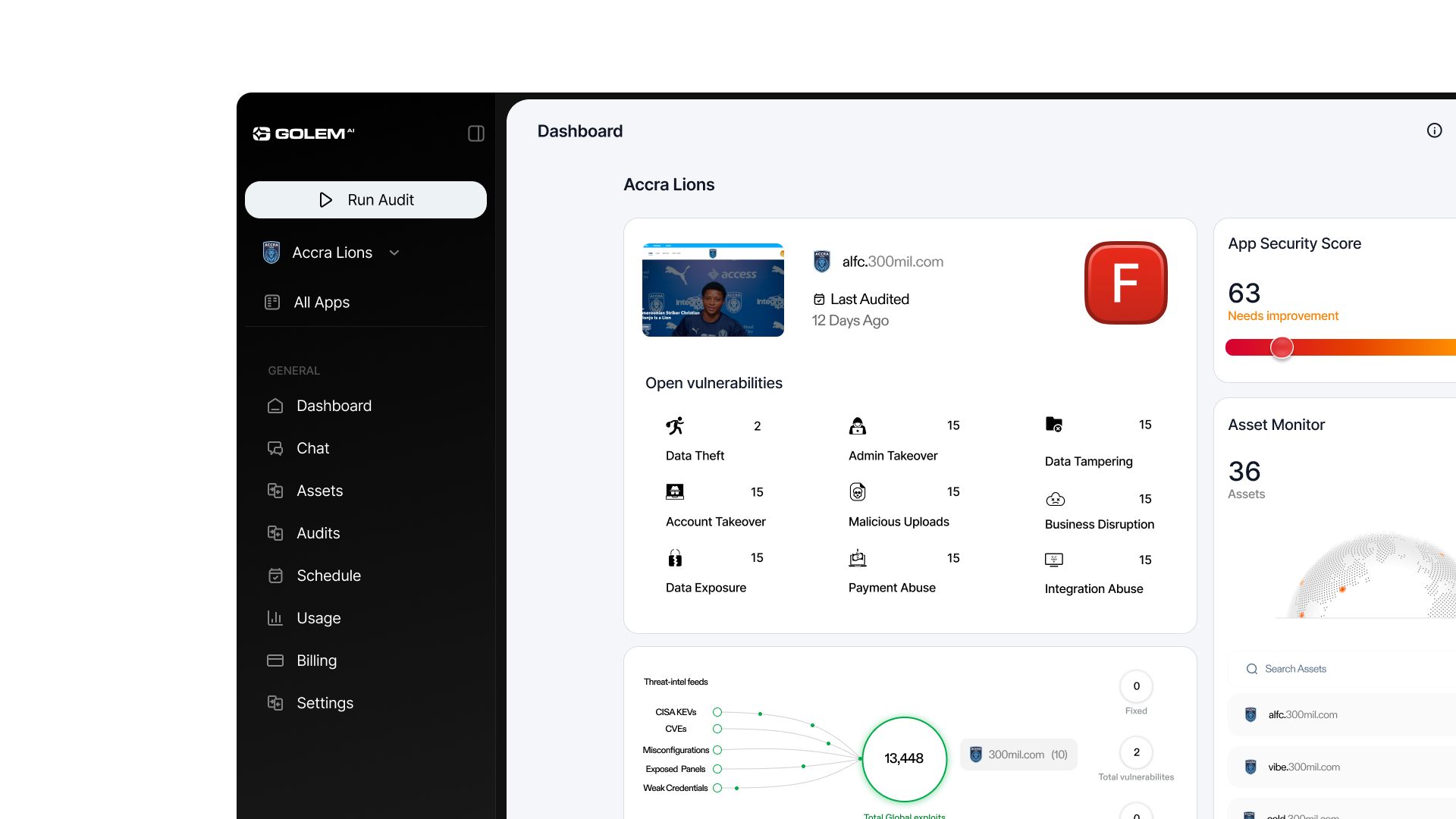Click the Total vulnerabilities circle showing 2
Viewport: 1456px width, 819px height.
pyautogui.click(x=1136, y=752)
